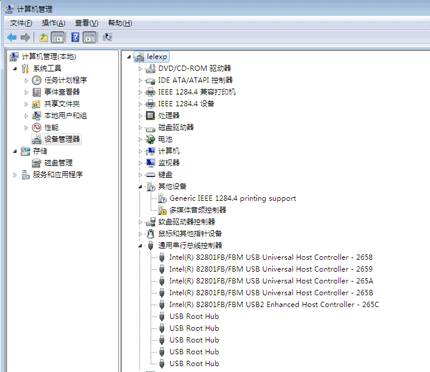Collapse the 系统工具 node
430x372 pixels.
pyautogui.click(x=15, y=69)
